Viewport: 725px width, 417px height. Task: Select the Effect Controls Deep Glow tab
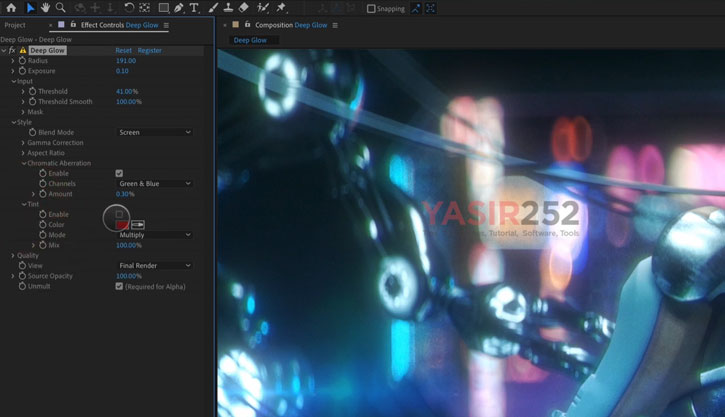tap(119, 25)
